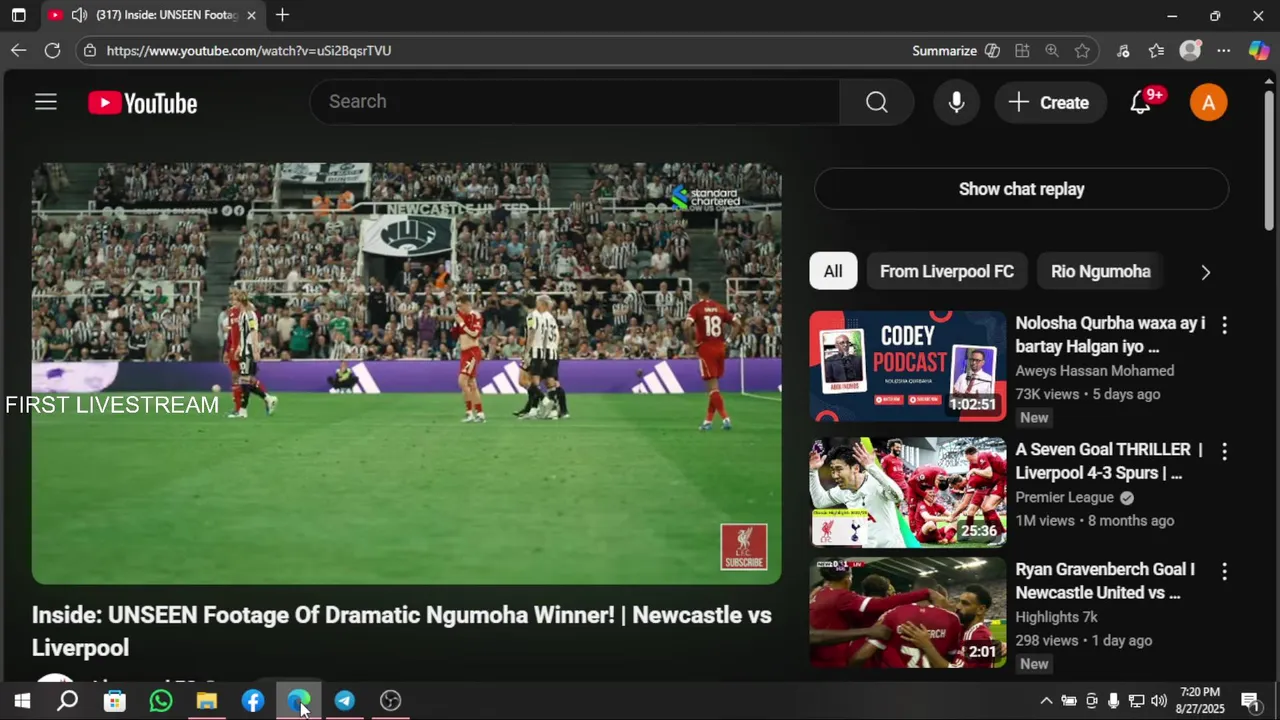Open title 'Nolosha Qurbha waxa ay i bartay'
Viewport: 1280px width, 720px height.
pos(1110,335)
